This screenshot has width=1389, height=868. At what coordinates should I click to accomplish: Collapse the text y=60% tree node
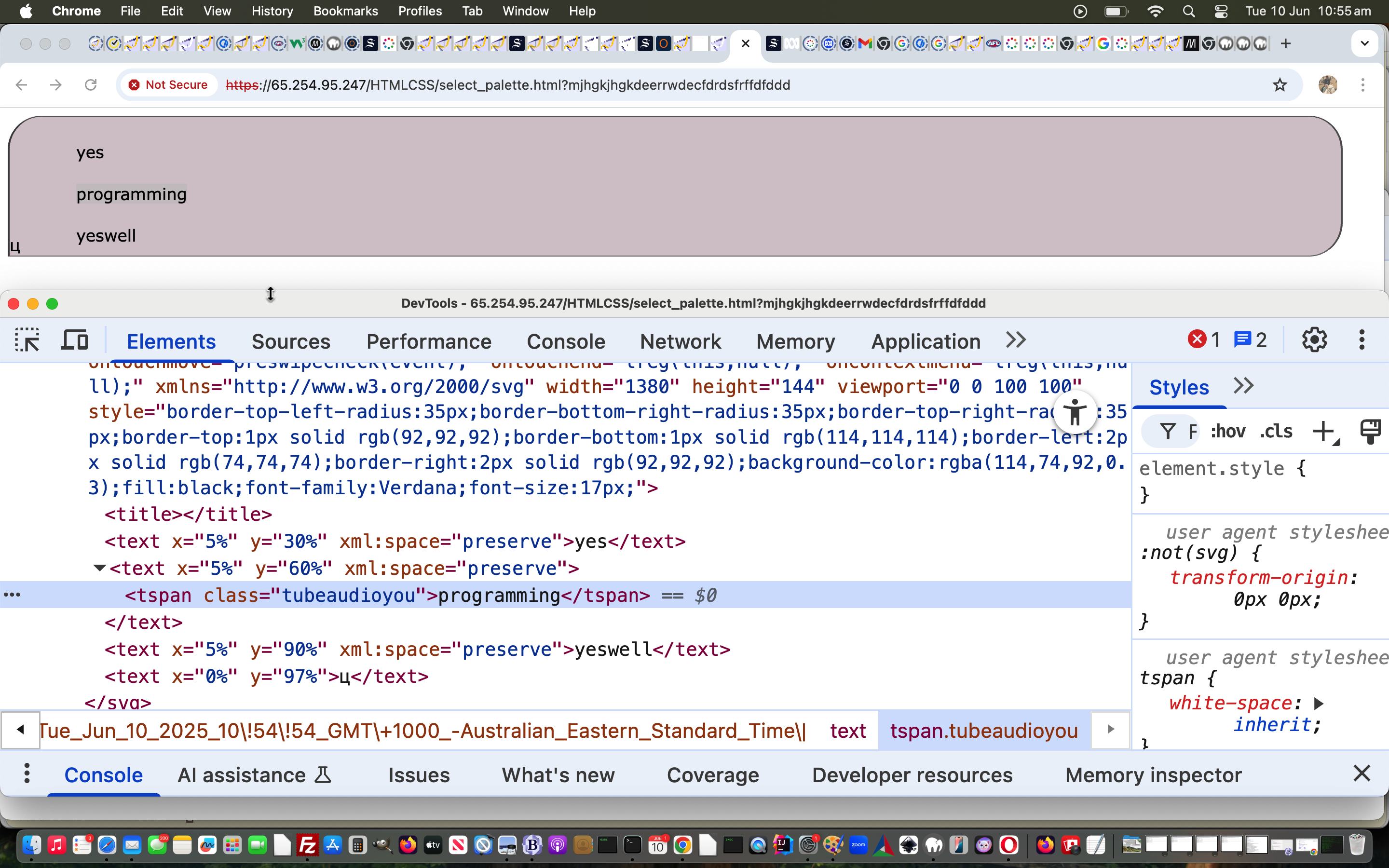[99, 569]
